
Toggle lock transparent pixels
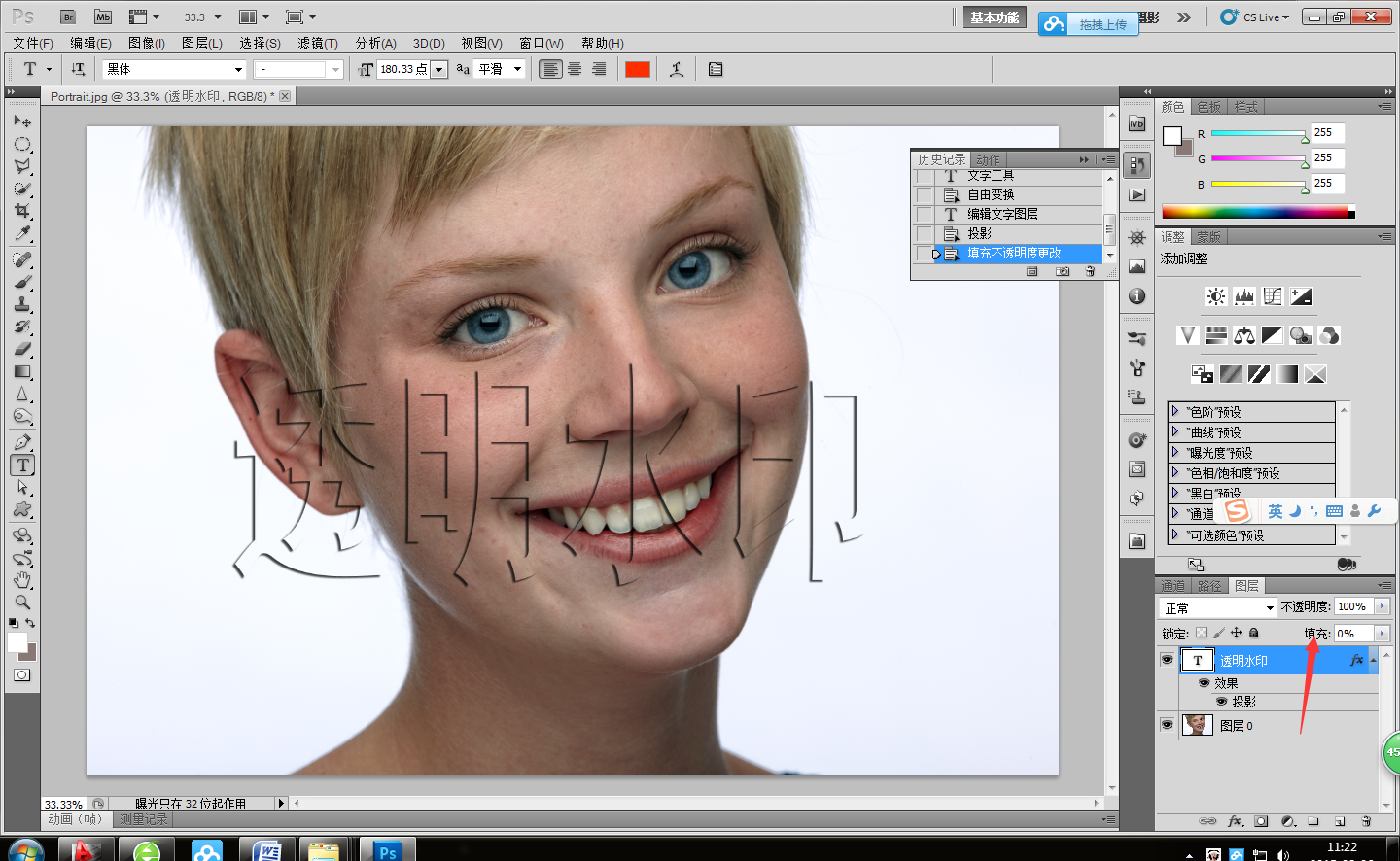pos(1201,633)
